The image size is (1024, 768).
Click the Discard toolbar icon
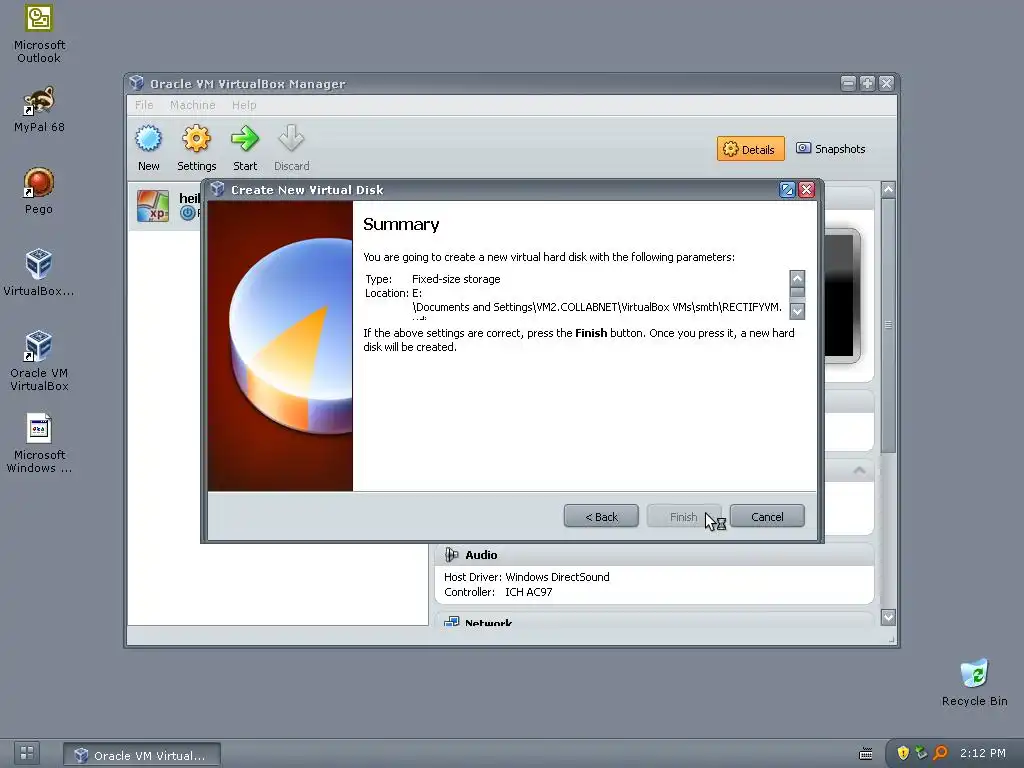291,138
